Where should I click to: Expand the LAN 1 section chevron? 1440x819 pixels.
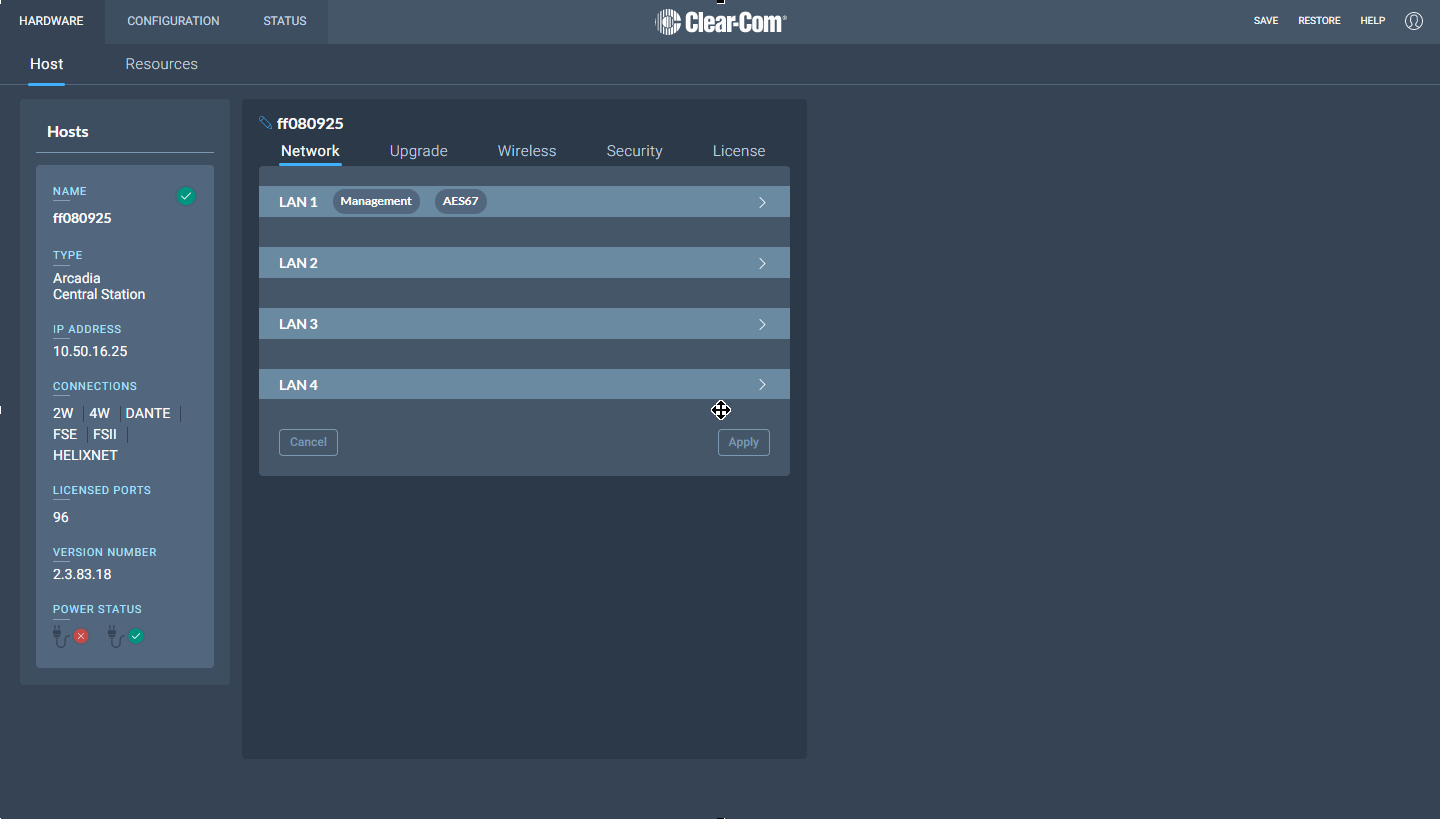point(762,202)
